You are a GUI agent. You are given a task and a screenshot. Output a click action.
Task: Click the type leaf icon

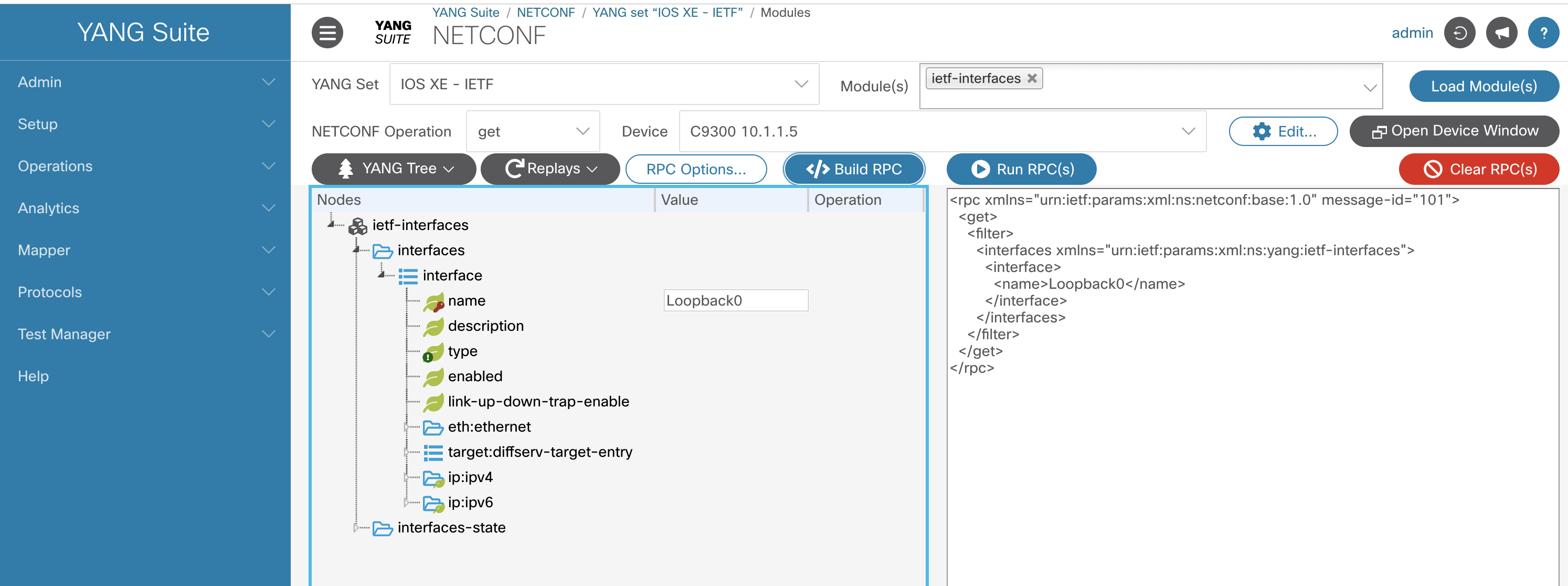pyautogui.click(x=433, y=352)
